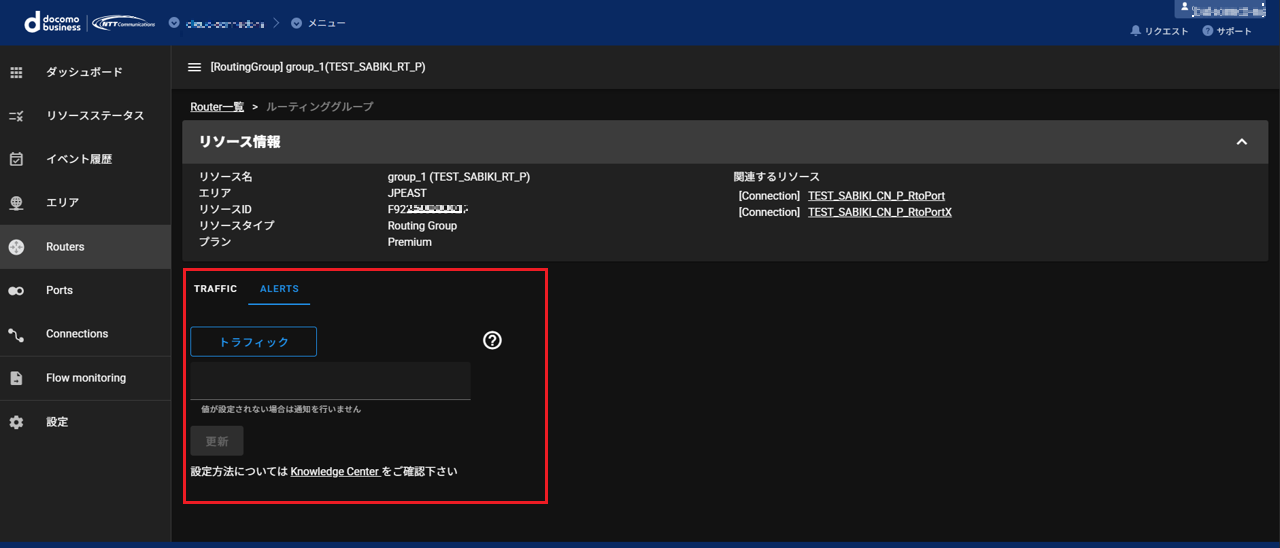Click the Dashboard grid icon in sidebar
This screenshot has width=1280, height=548.
pyautogui.click(x=16, y=72)
